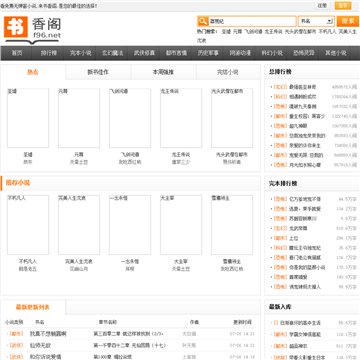This screenshot has width=360, height=360.
Task: Open 首页 in the navigation bar
Action: coord(17,53)
